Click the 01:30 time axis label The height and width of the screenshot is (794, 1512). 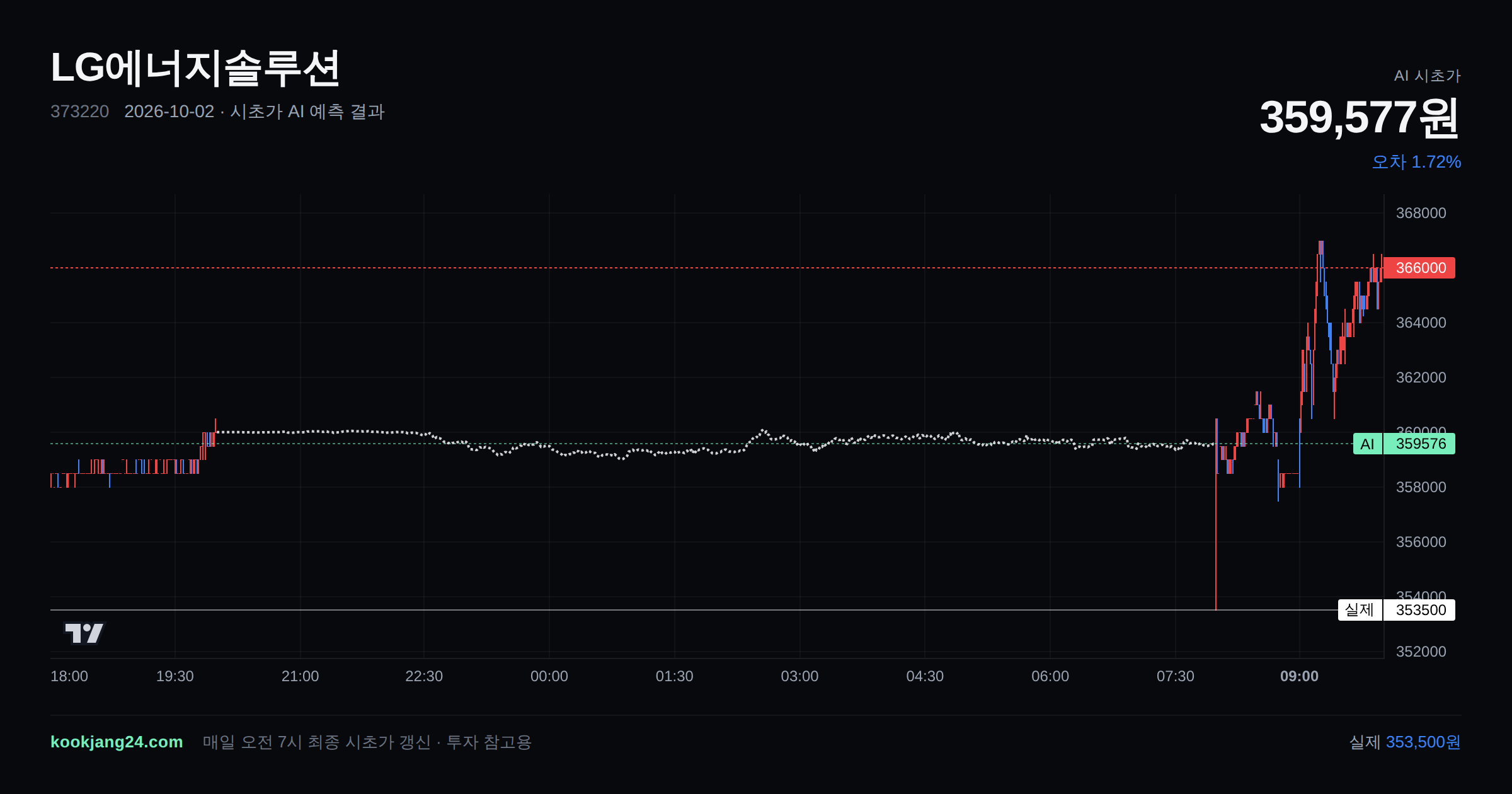coord(675,676)
